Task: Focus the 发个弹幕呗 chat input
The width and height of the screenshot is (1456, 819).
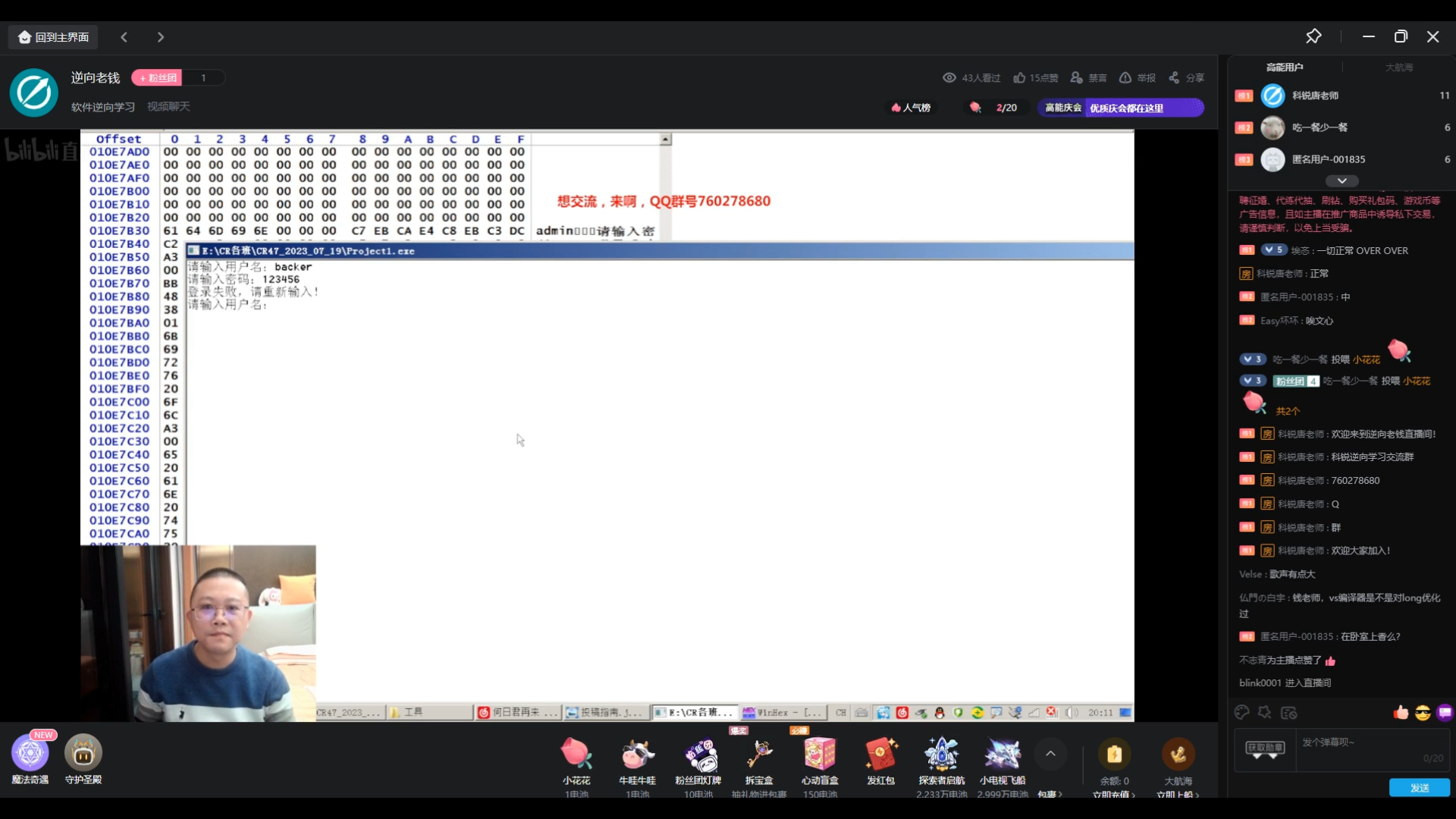Action: pyautogui.click(x=1373, y=749)
